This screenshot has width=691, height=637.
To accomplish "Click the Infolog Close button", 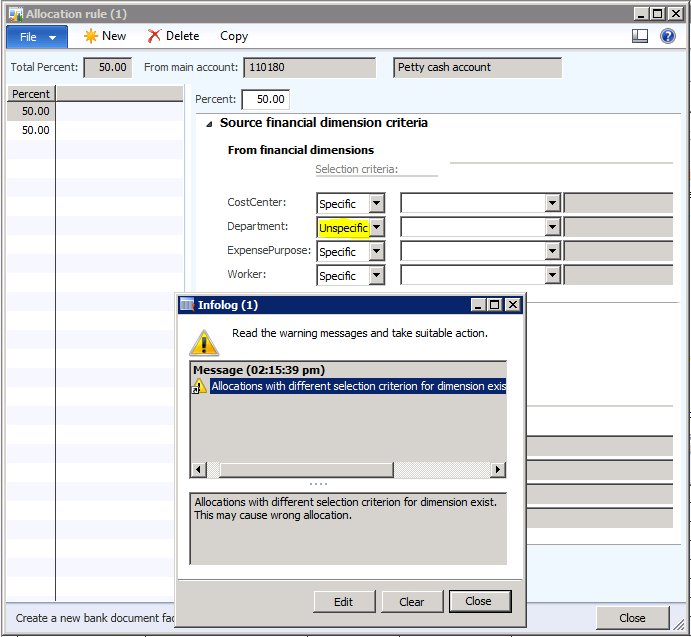I will pyautogui.click(x=478, y=602).
